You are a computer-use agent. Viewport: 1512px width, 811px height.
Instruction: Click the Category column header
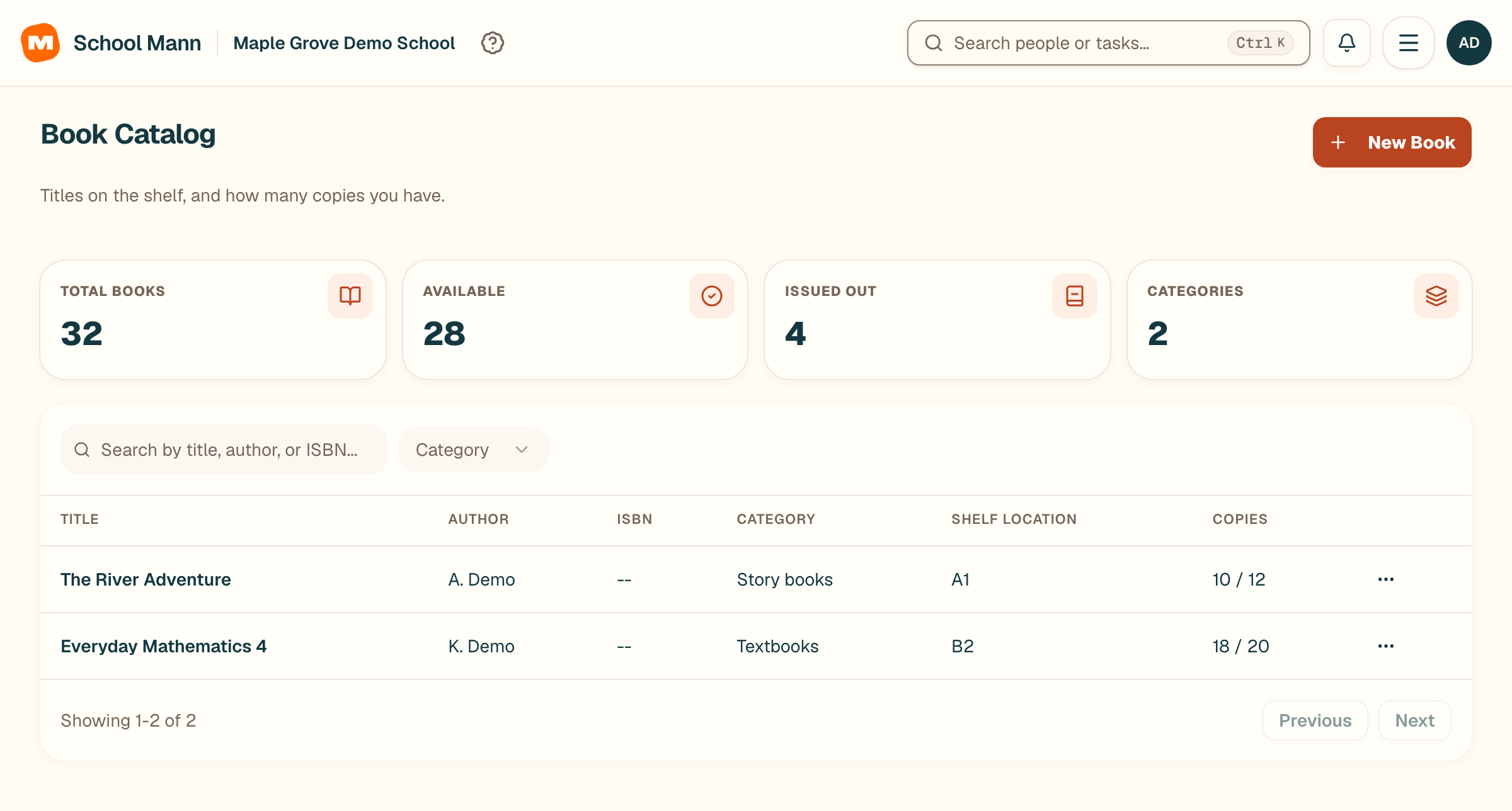776,519
